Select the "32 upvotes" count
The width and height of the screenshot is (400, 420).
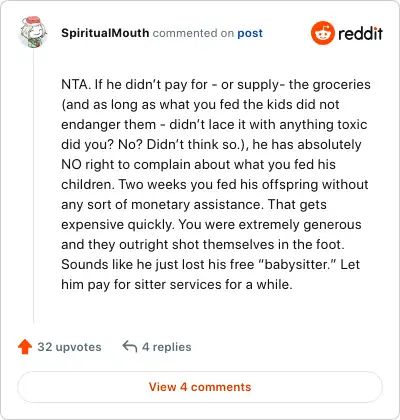tap(69, 347)
